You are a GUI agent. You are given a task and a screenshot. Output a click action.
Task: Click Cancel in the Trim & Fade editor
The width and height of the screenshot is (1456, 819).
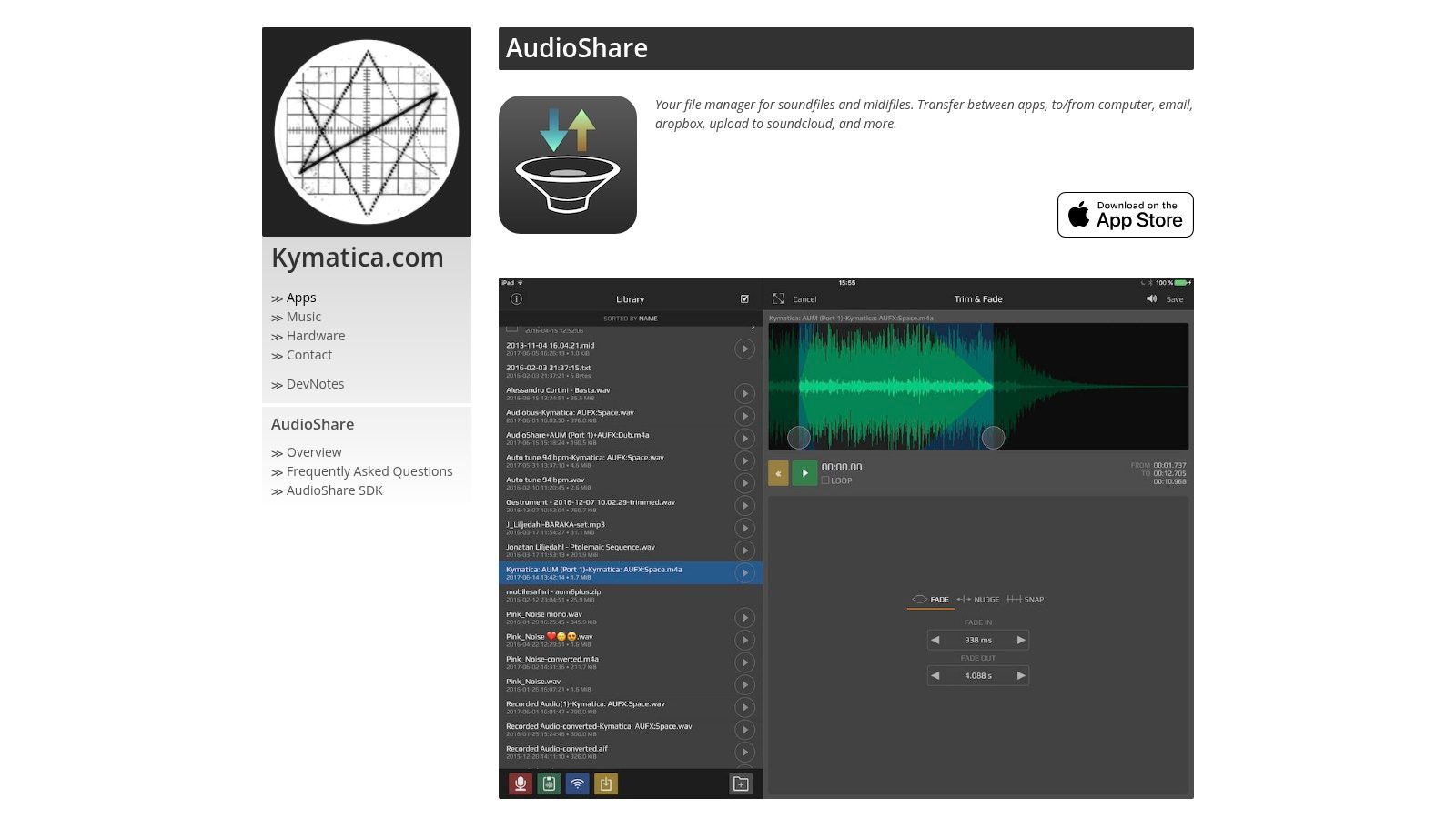click(804, 299)
